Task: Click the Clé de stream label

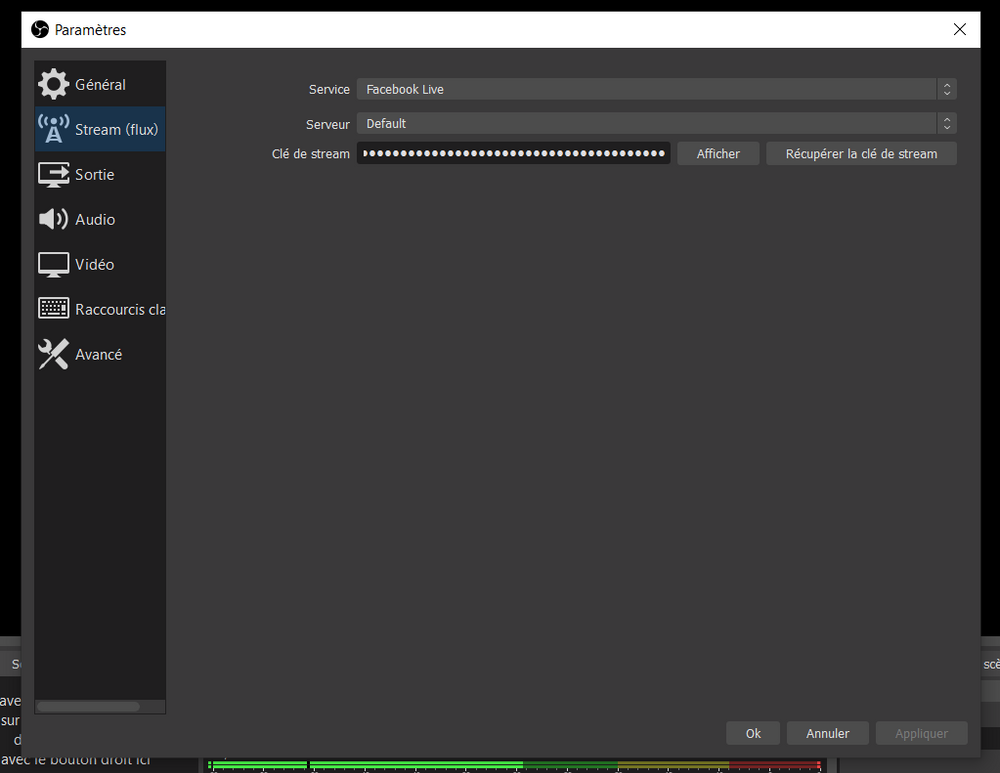Action: pyautogui.click(x=311, y=154)
